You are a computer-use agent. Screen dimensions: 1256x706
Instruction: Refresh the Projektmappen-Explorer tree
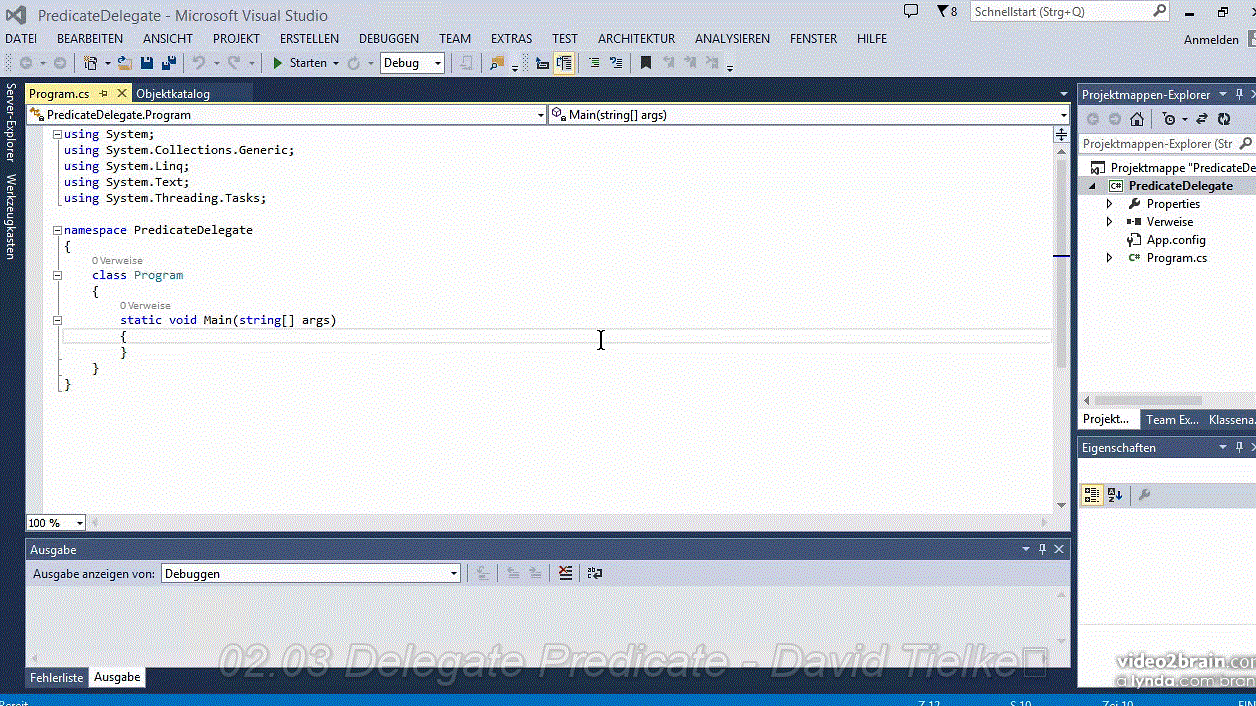pyautogui.click(x=1224, y=119)
